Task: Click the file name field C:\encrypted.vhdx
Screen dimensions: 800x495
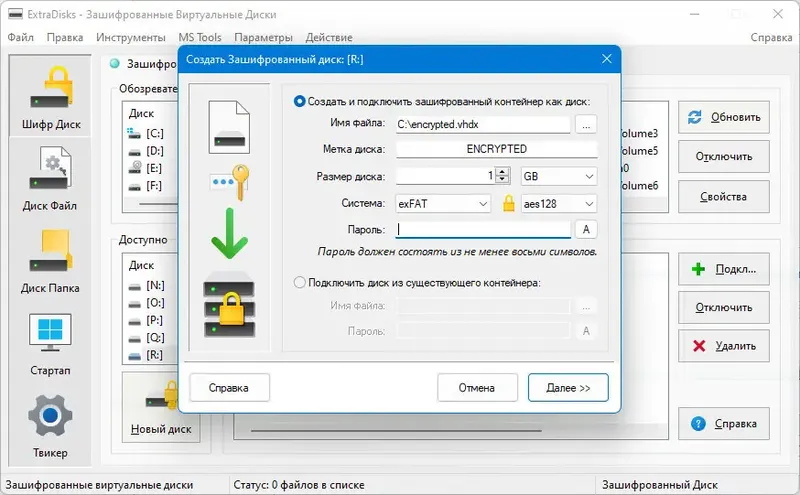Action: point(483,125)
